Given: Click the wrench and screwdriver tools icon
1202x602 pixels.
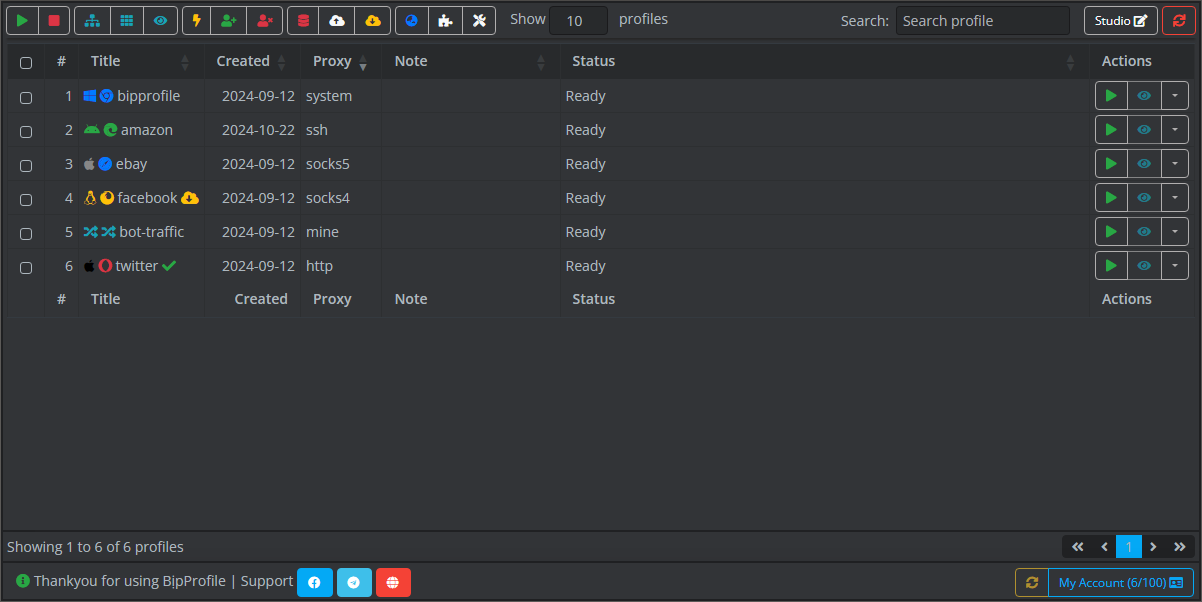Looking at the screenshot, I should pos(479,20).
